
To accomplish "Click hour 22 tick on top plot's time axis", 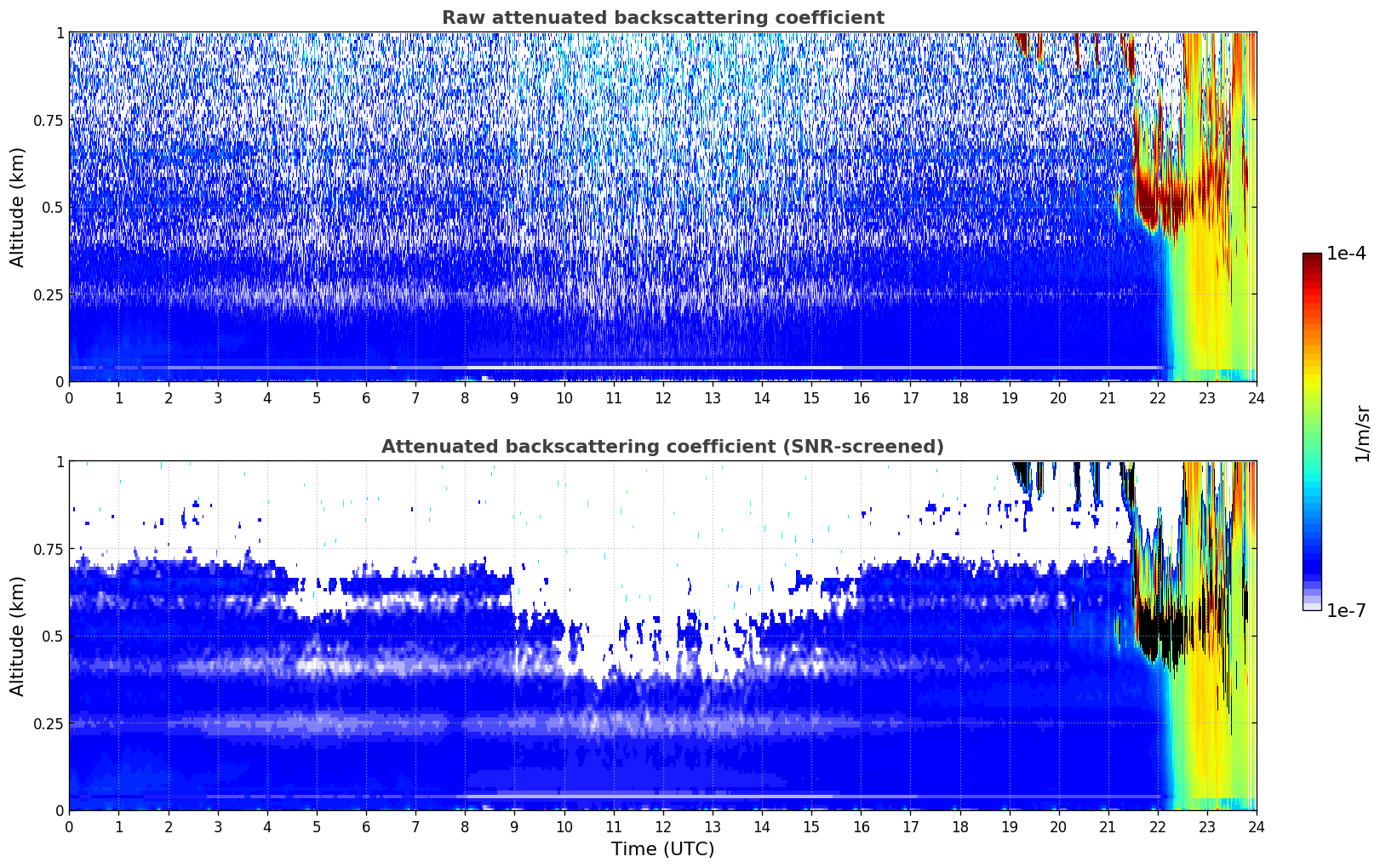I will click(x=1157, y=397).
